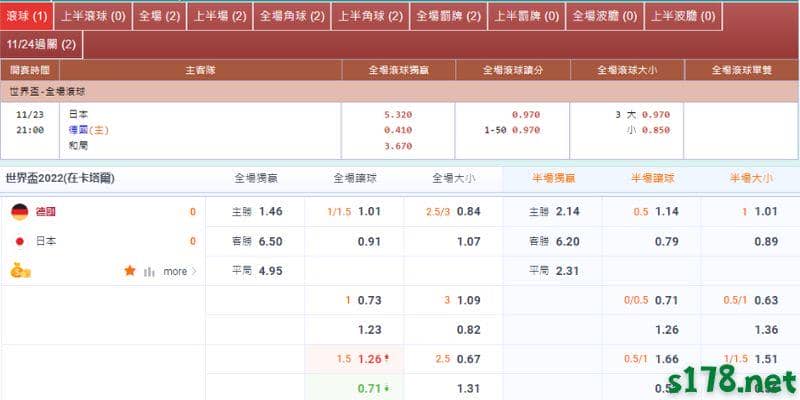Pick half-time under odds 0.89
Viewport: 800px width, 400px height.
coord(766,241)
